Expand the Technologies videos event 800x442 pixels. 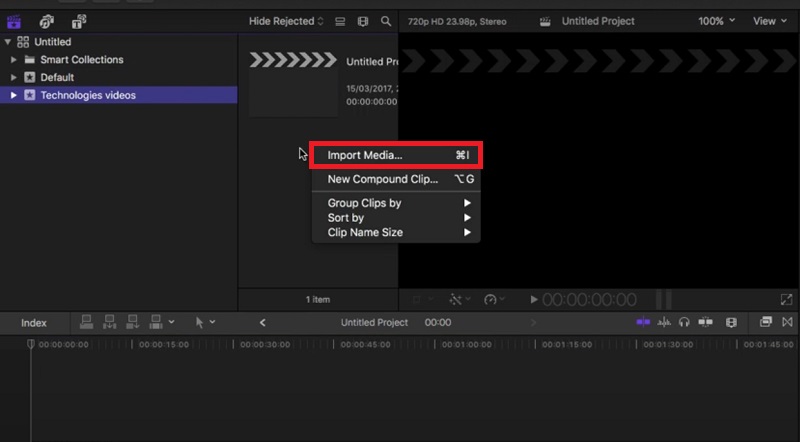[x=14, y=95]
